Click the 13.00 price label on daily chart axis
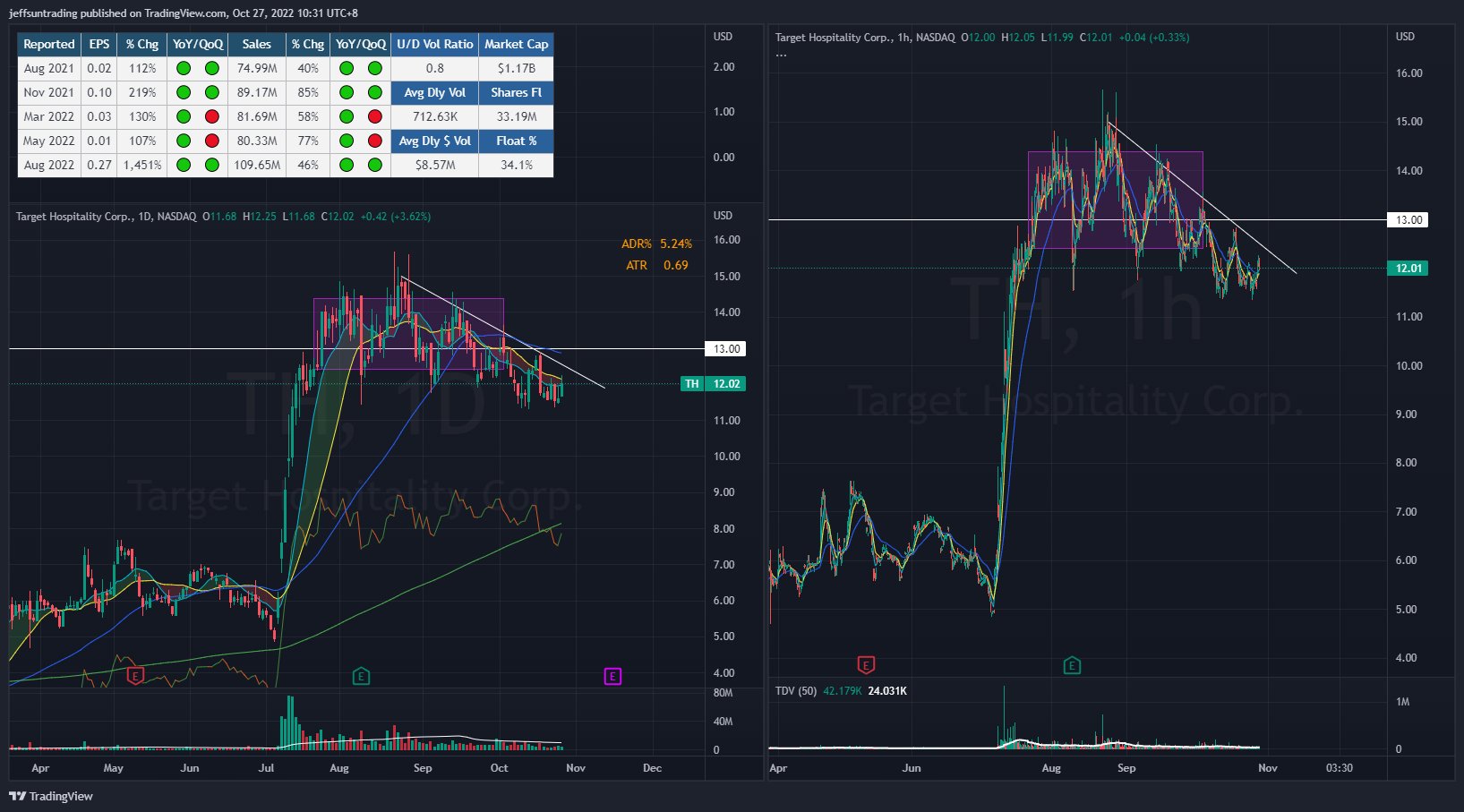 pos(726,349)
